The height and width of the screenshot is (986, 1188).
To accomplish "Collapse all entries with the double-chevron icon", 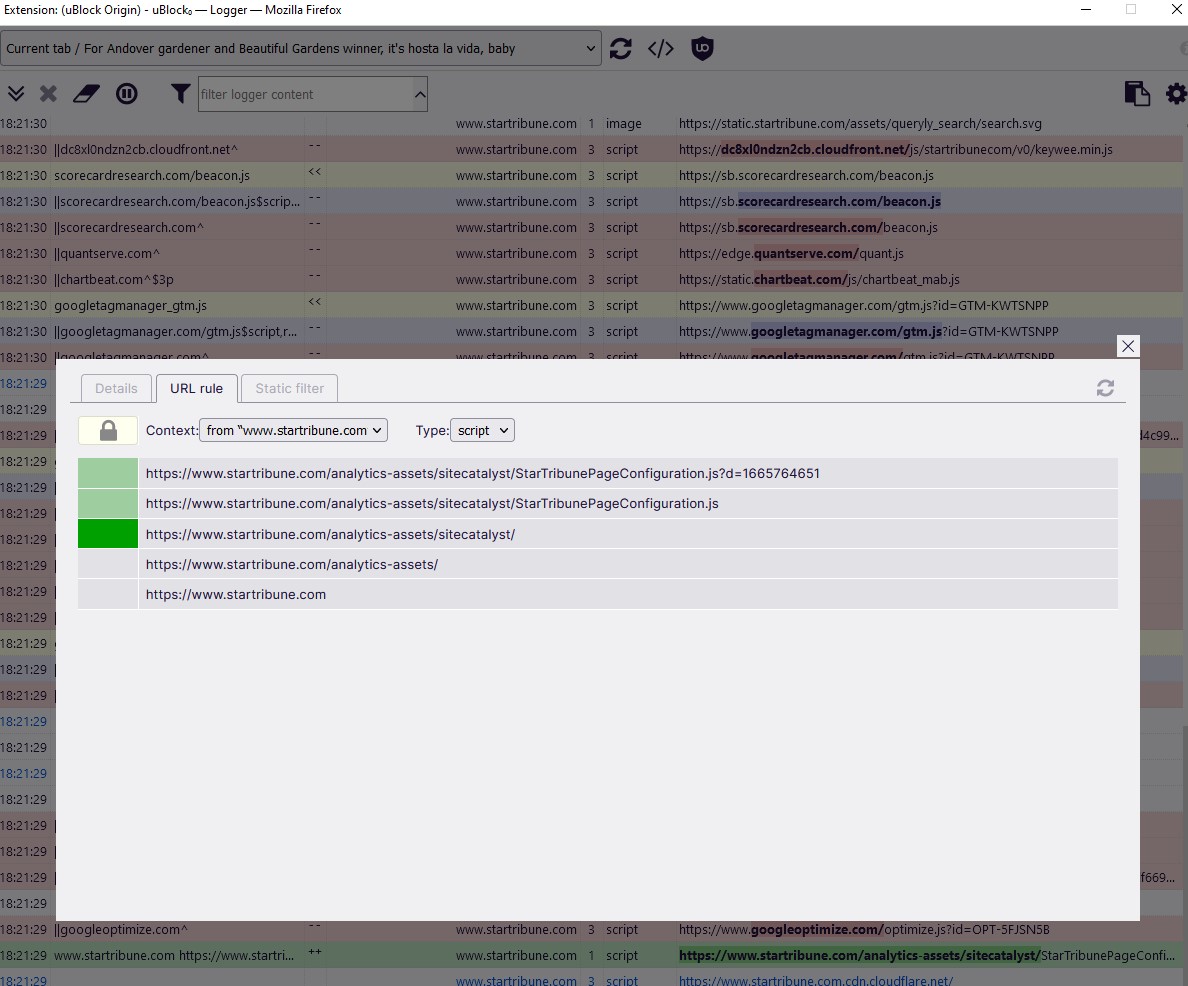I will tap(16, 93).
